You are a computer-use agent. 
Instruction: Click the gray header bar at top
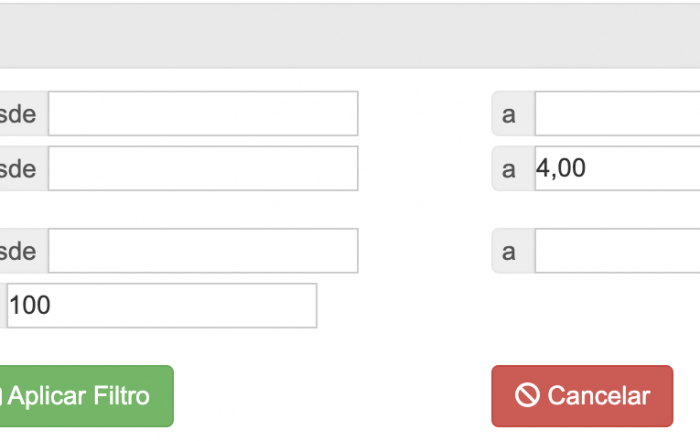[350, 36]
